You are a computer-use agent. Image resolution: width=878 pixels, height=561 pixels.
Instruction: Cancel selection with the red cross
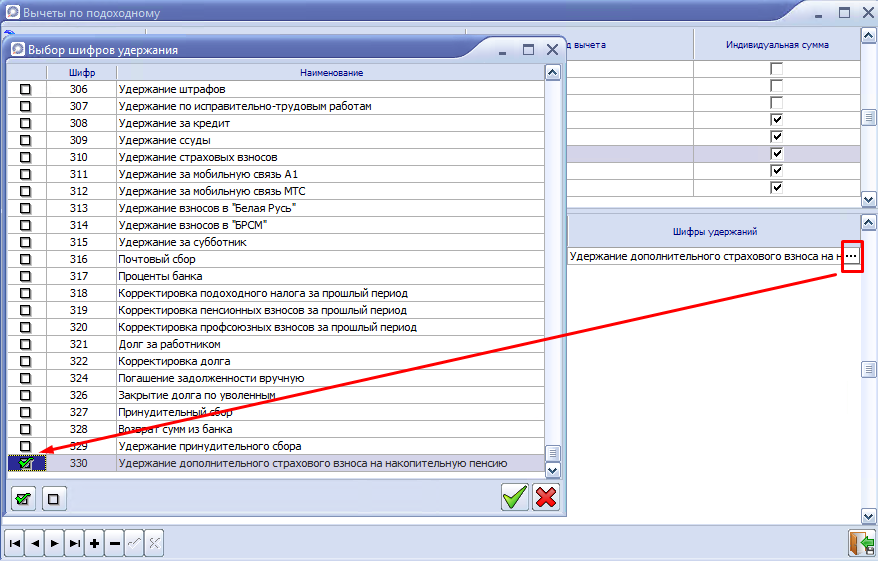tap(546, 497)
